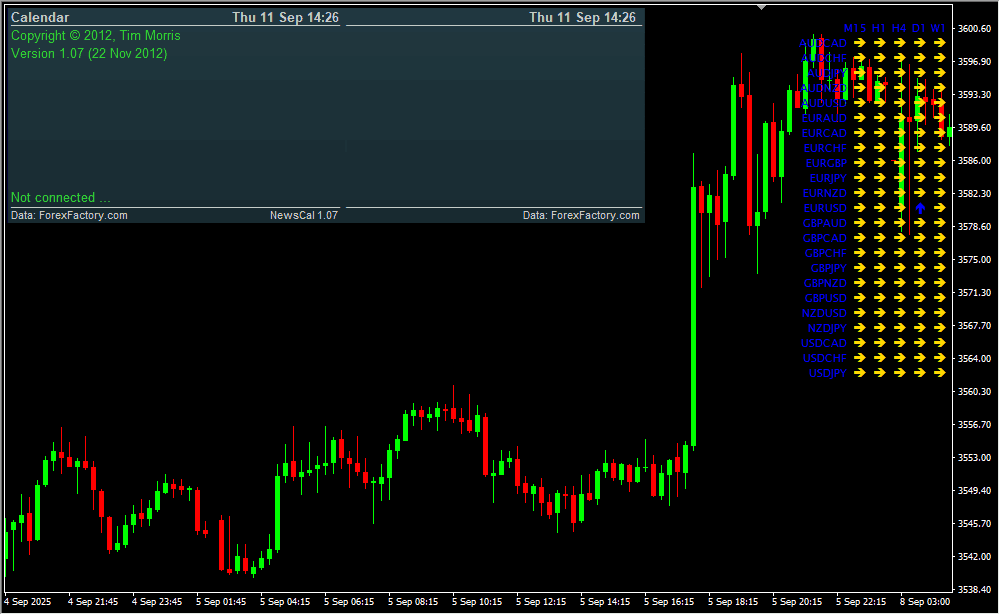This screenshot has height=615, width=1000.
Task: Select the M15 timeframe column header
Action: click(x=855, y=29)
